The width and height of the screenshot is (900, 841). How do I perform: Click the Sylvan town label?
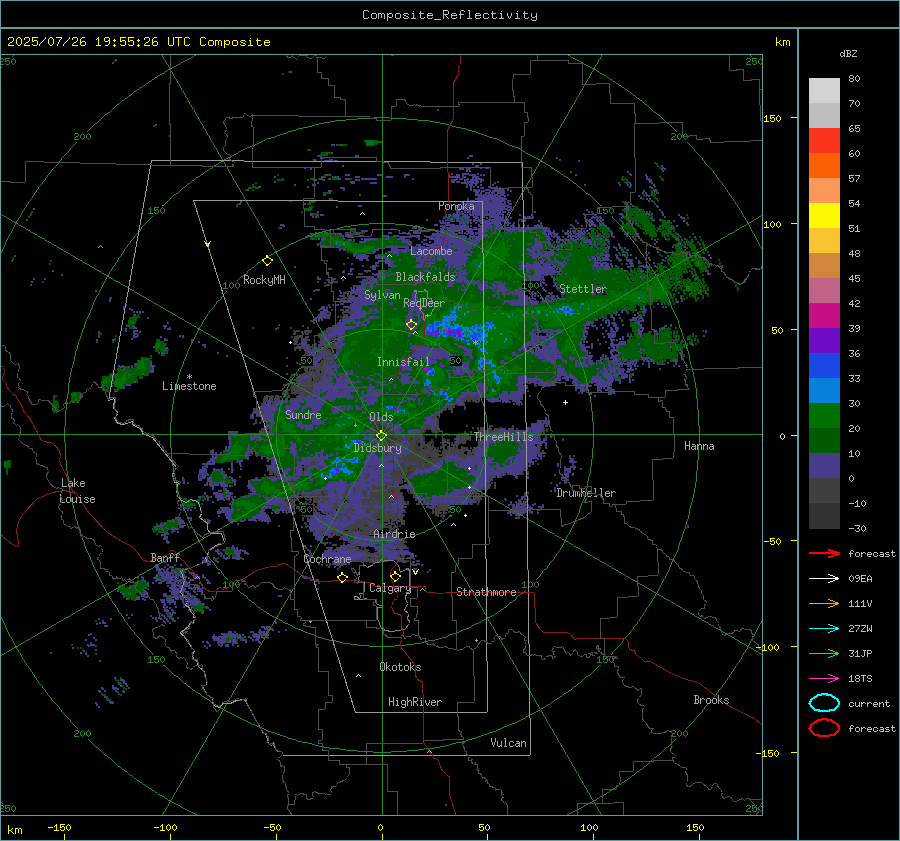[382, 295]
